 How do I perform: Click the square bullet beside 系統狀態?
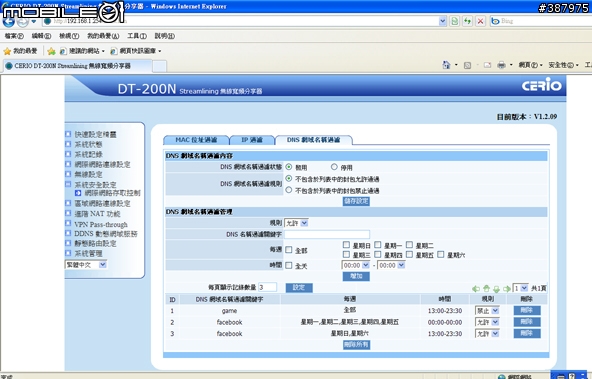pos(68,144)
